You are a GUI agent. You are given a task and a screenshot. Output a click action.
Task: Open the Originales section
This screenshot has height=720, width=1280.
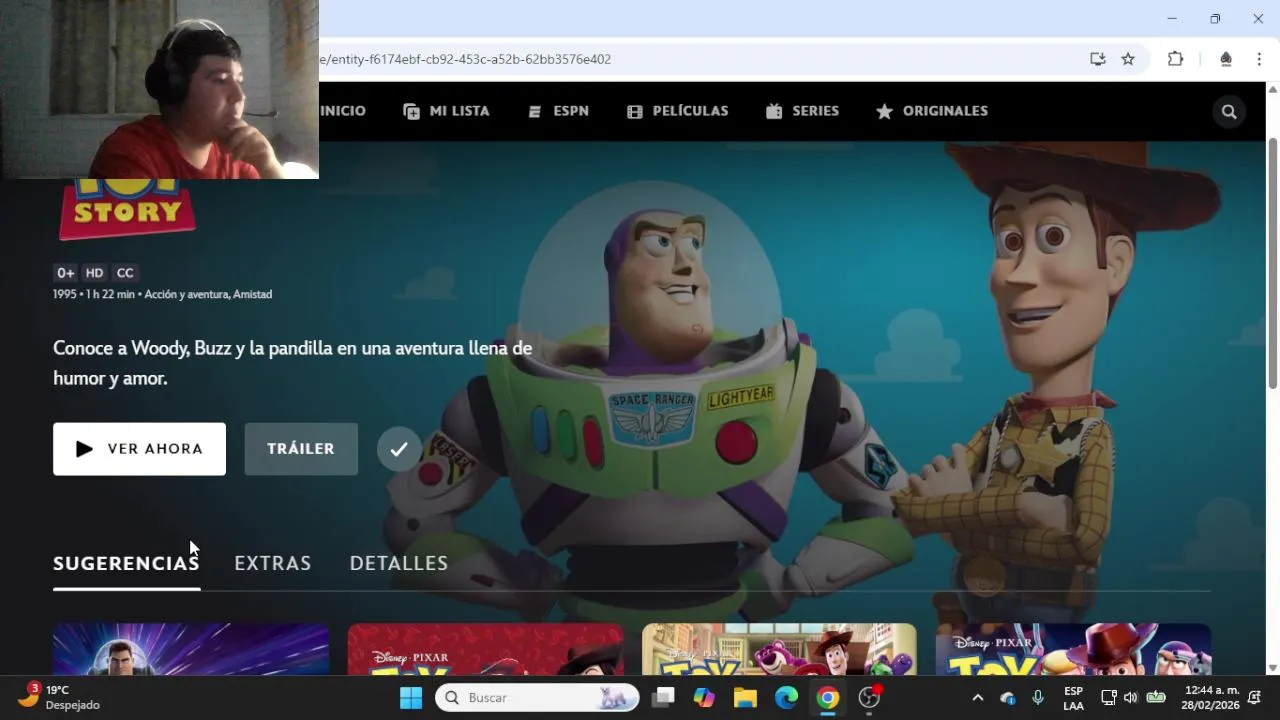click(932, 111)
